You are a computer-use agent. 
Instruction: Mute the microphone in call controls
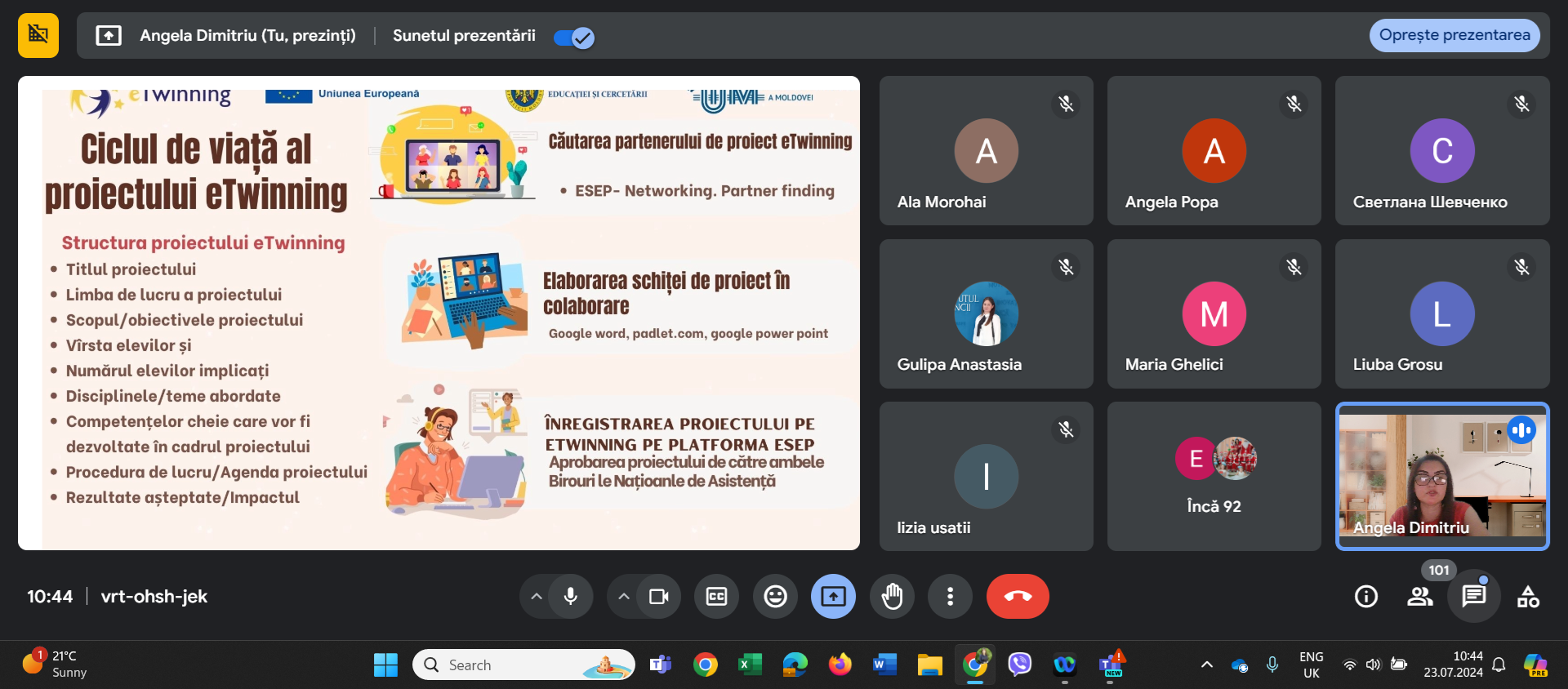571,597
